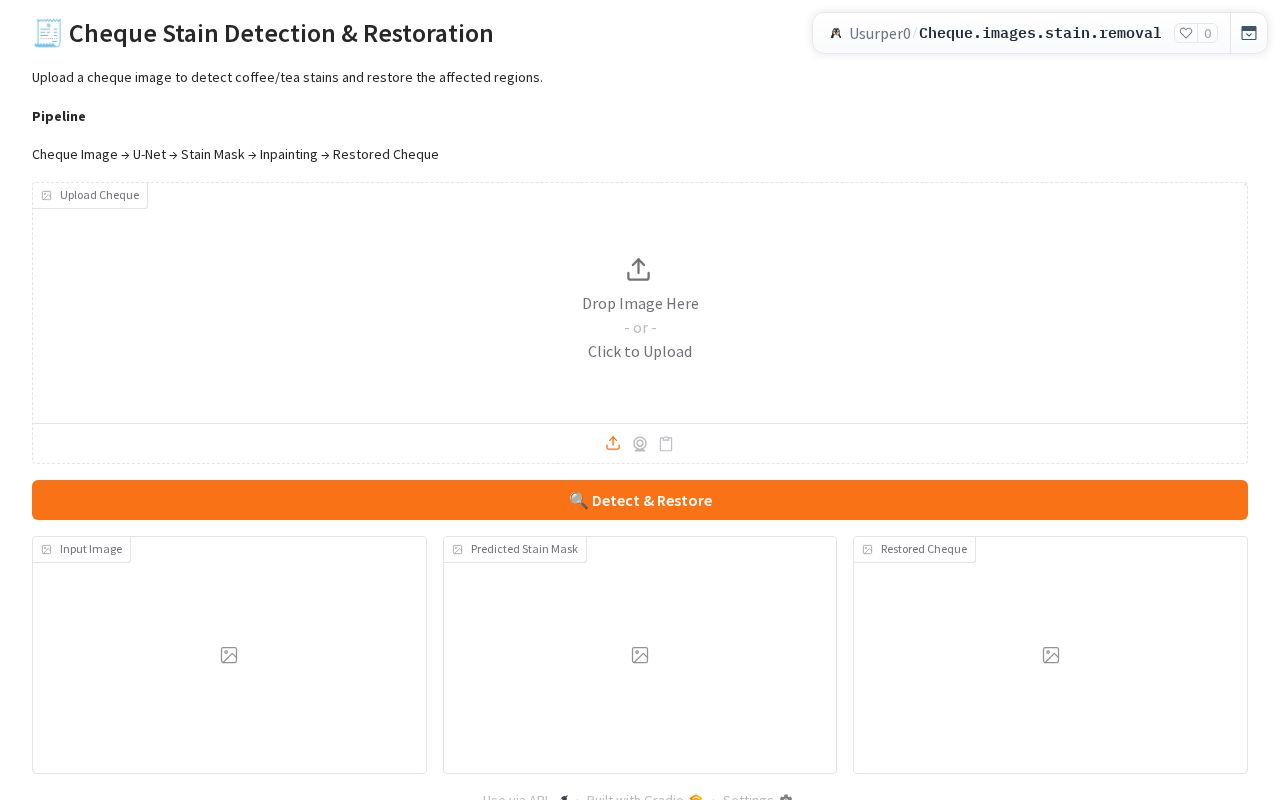1280x800 pixels.
Task: Click the Predicted Stain Mask placeholder icon
Action: 640,655
